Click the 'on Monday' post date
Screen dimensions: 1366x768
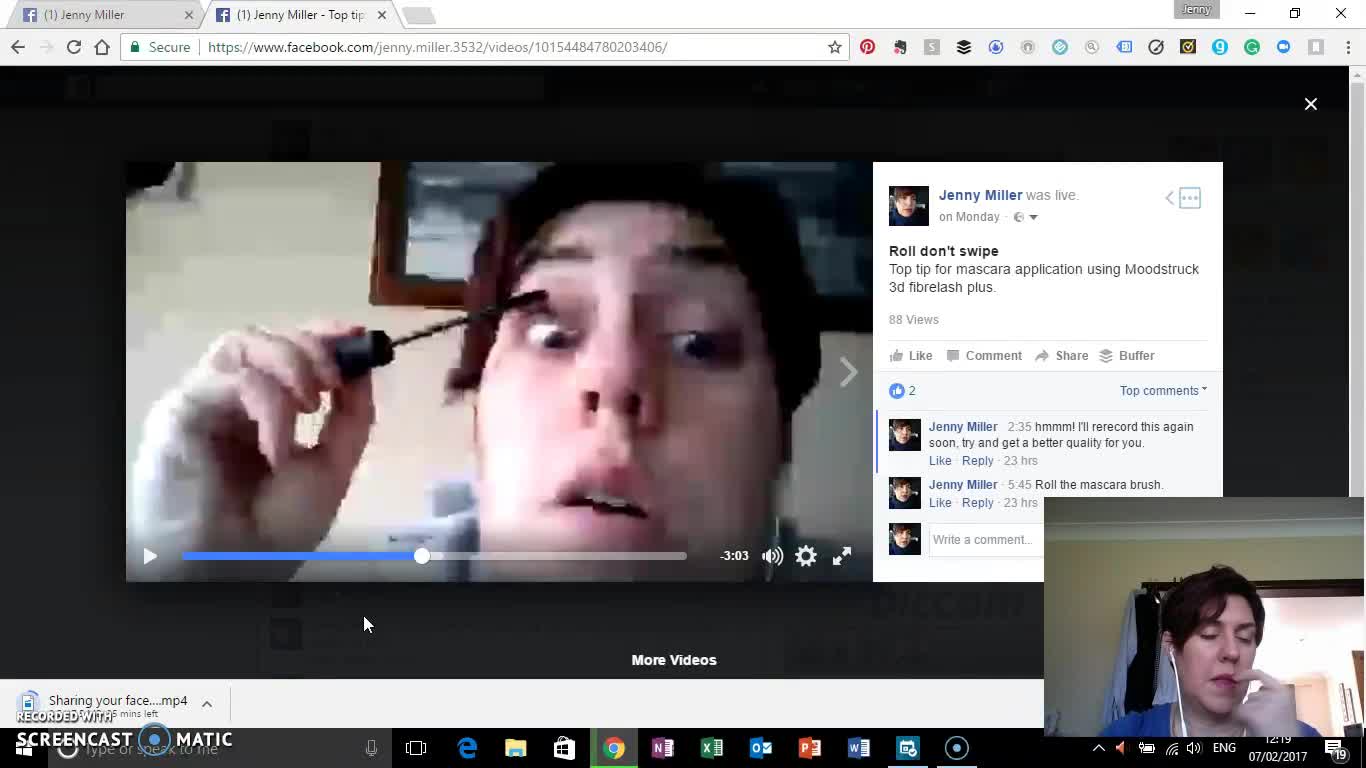(x=969, y=217)
